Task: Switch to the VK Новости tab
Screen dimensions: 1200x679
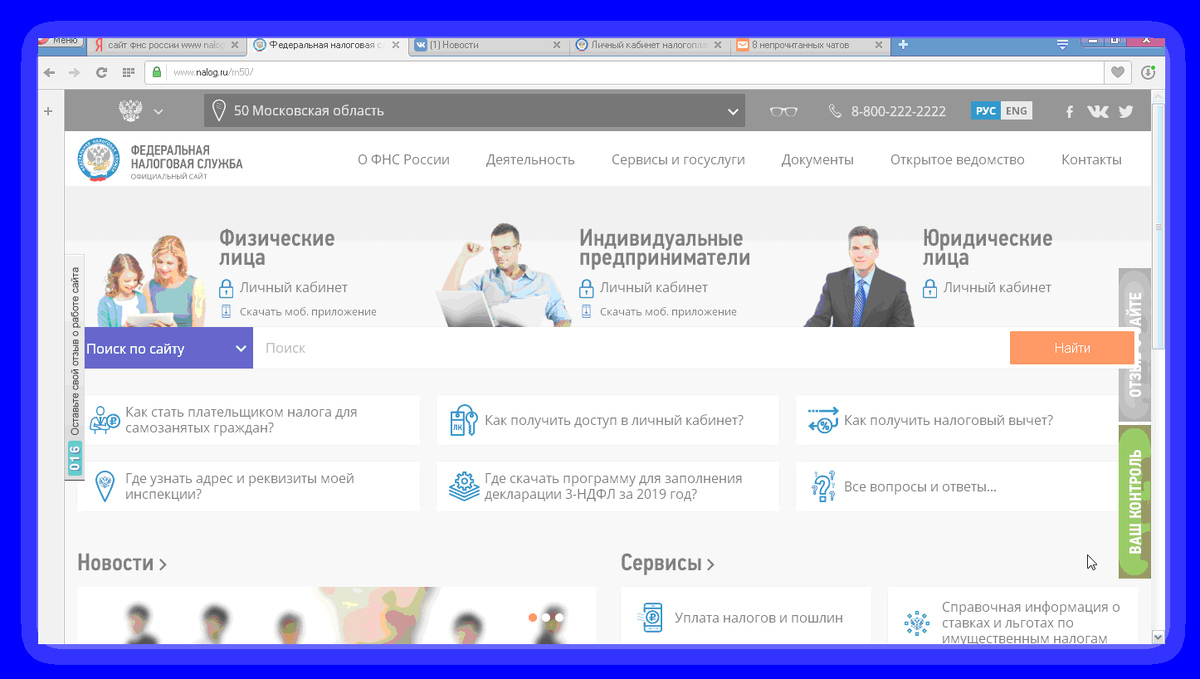Action: [x=490, y=45]
